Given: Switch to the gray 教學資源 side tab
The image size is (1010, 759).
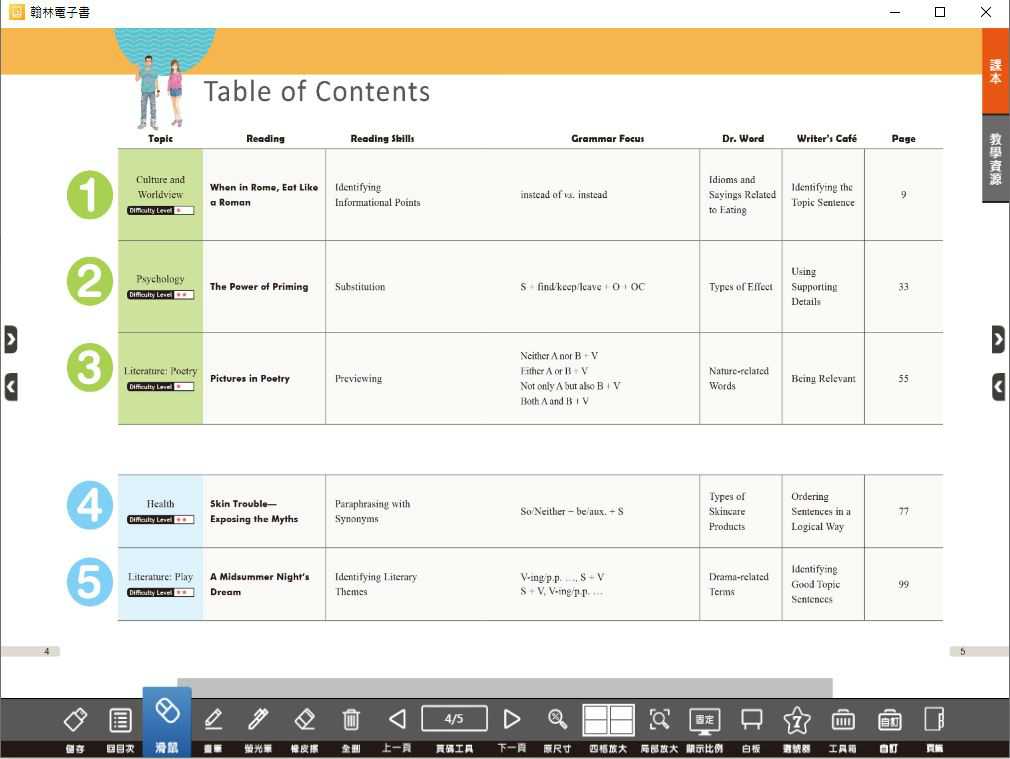Looking at the screenshot, I should coord(995,159).
